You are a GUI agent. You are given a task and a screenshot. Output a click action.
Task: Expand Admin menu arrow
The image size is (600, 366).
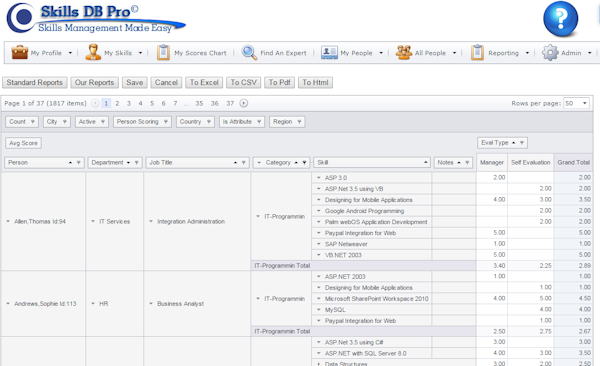(x=590, y=53)
